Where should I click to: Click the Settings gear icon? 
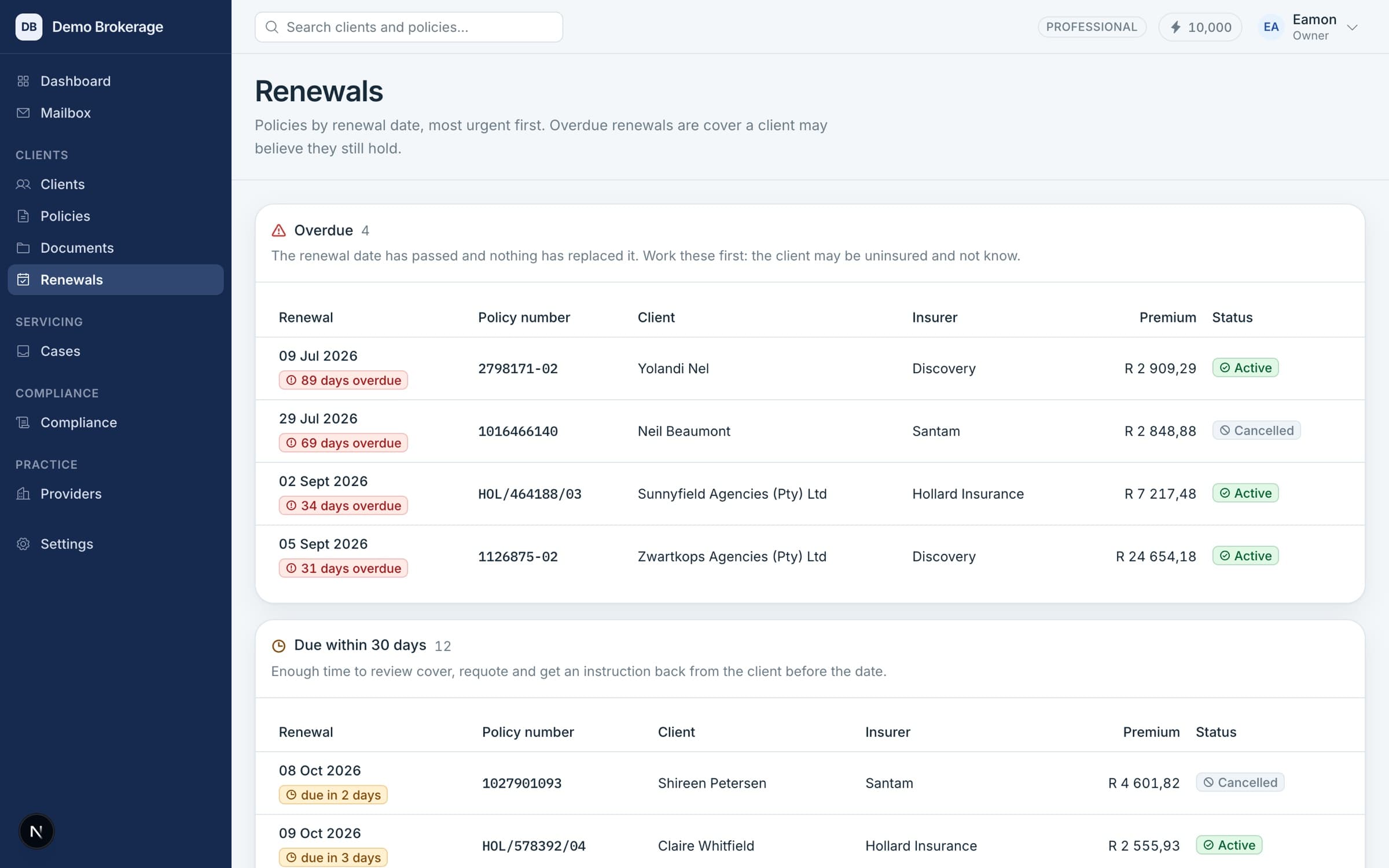(23, 544)
